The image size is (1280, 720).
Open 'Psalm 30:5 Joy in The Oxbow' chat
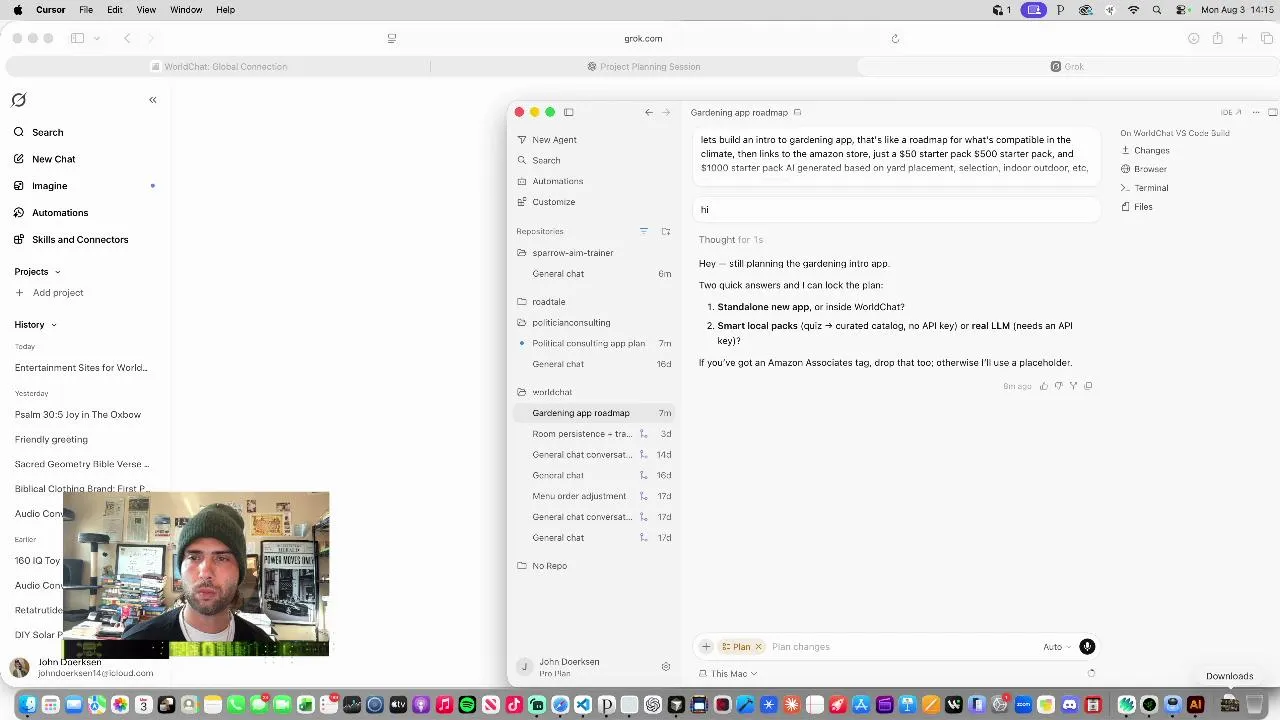tap(78, 415)
